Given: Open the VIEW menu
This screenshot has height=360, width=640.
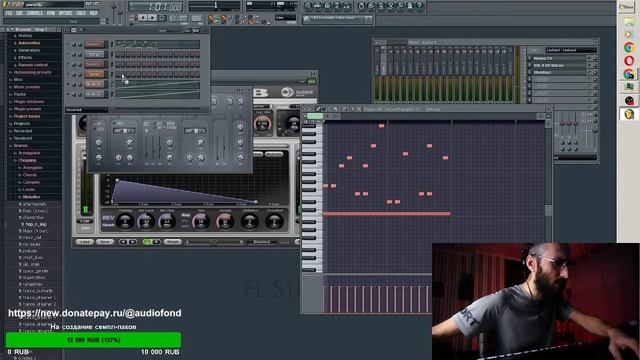Looking at the screenshot, I should (x=51, y=13).
